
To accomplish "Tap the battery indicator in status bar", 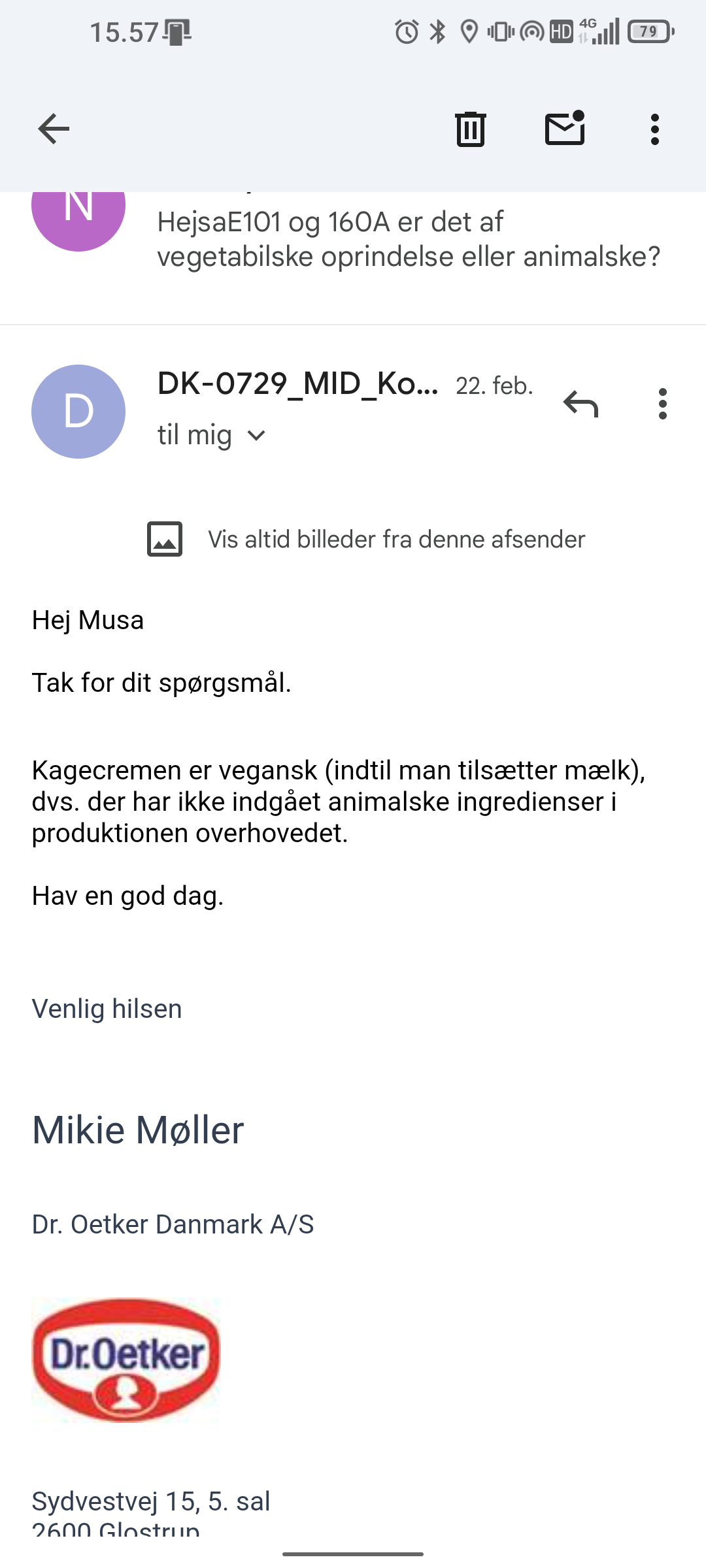I will pyautogui.click(x=650, y=31).
